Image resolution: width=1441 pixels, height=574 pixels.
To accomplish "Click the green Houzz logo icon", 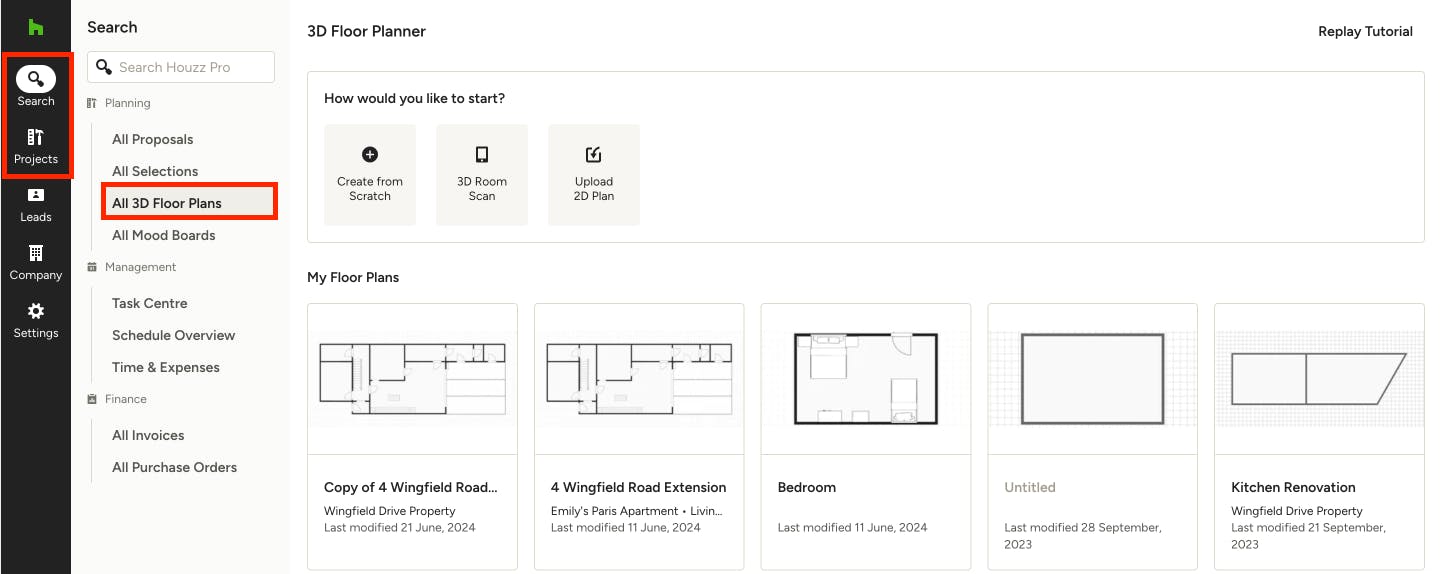I will [x=35, y=27].
